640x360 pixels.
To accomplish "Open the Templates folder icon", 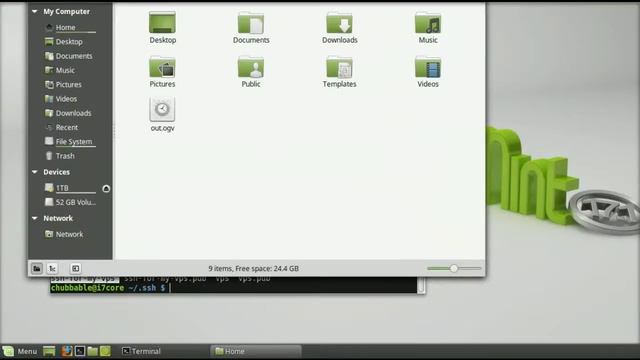I will pyautogui.click(x=339, y=67).
